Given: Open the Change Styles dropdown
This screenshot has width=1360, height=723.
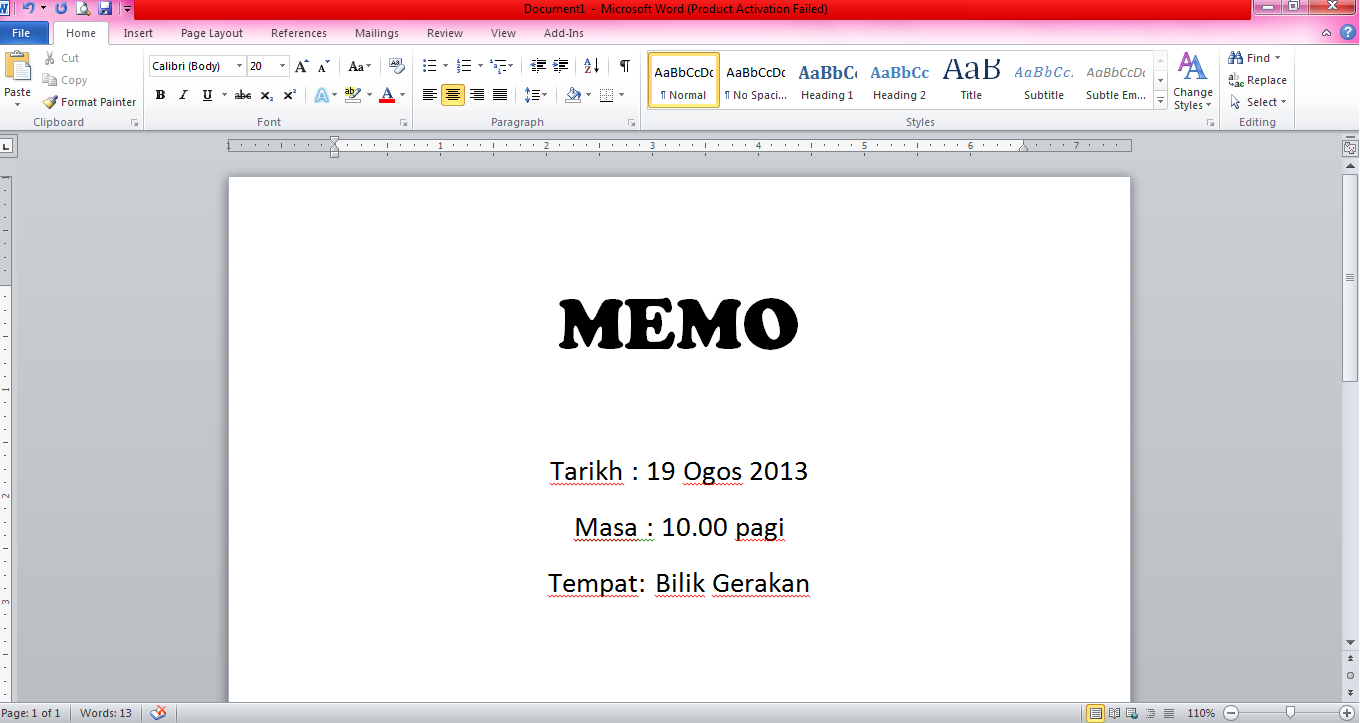Looking at the screenshot, I should click(x=1192, y=81).
